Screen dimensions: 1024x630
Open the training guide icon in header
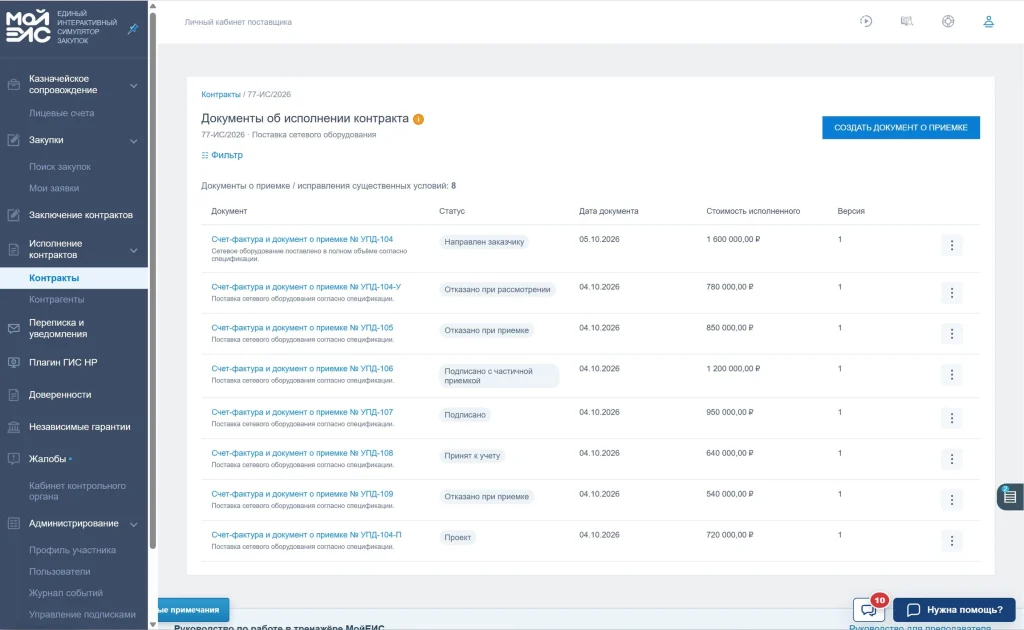pyautogui.click(x=906, y=22)
